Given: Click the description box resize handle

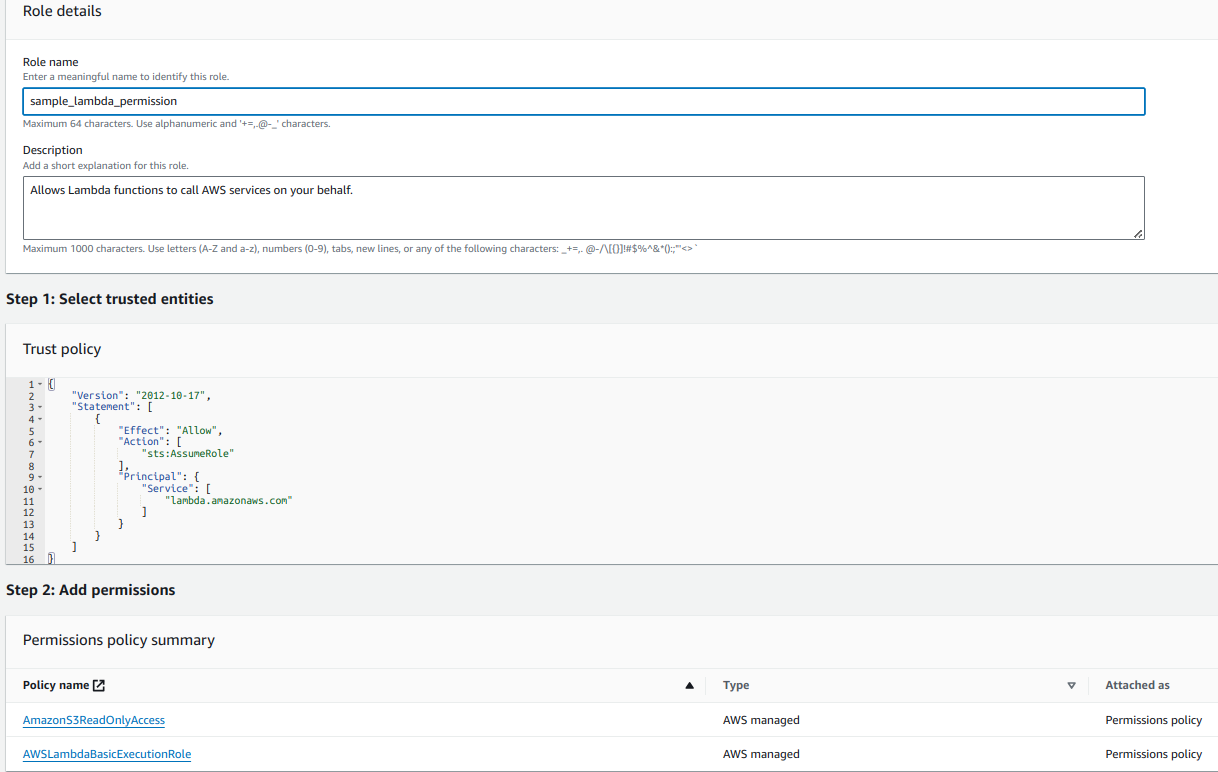Looking at the screenshot, I should tap(1138, 233).
